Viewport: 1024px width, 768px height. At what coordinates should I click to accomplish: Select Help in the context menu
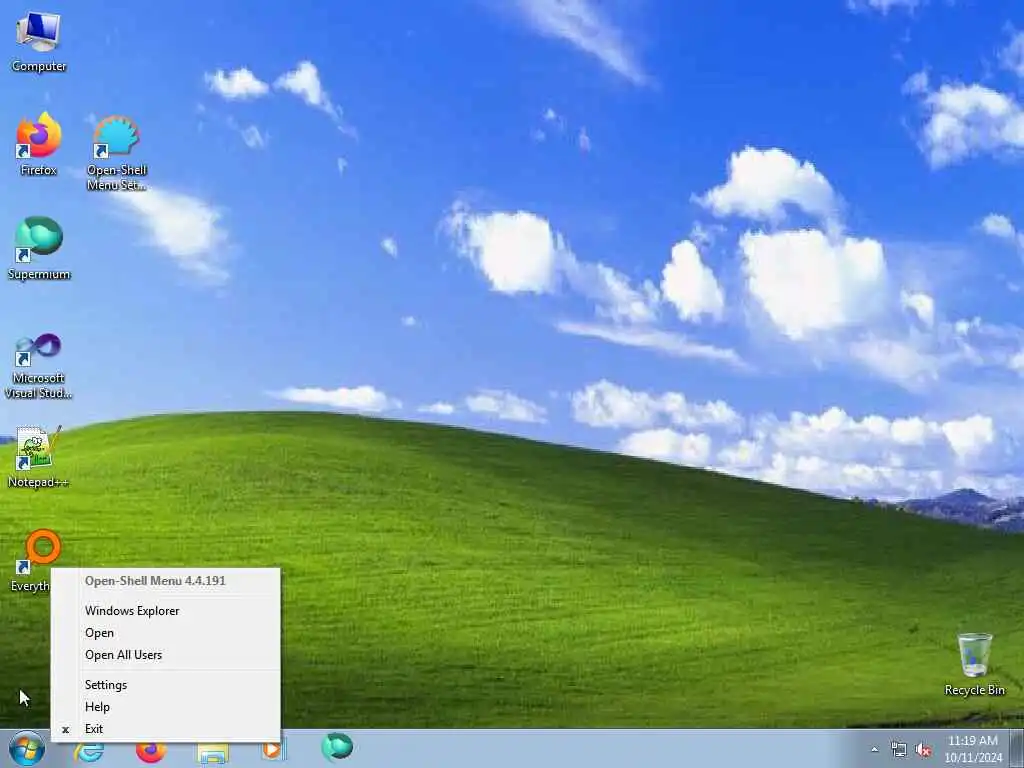tap(166, 707)
